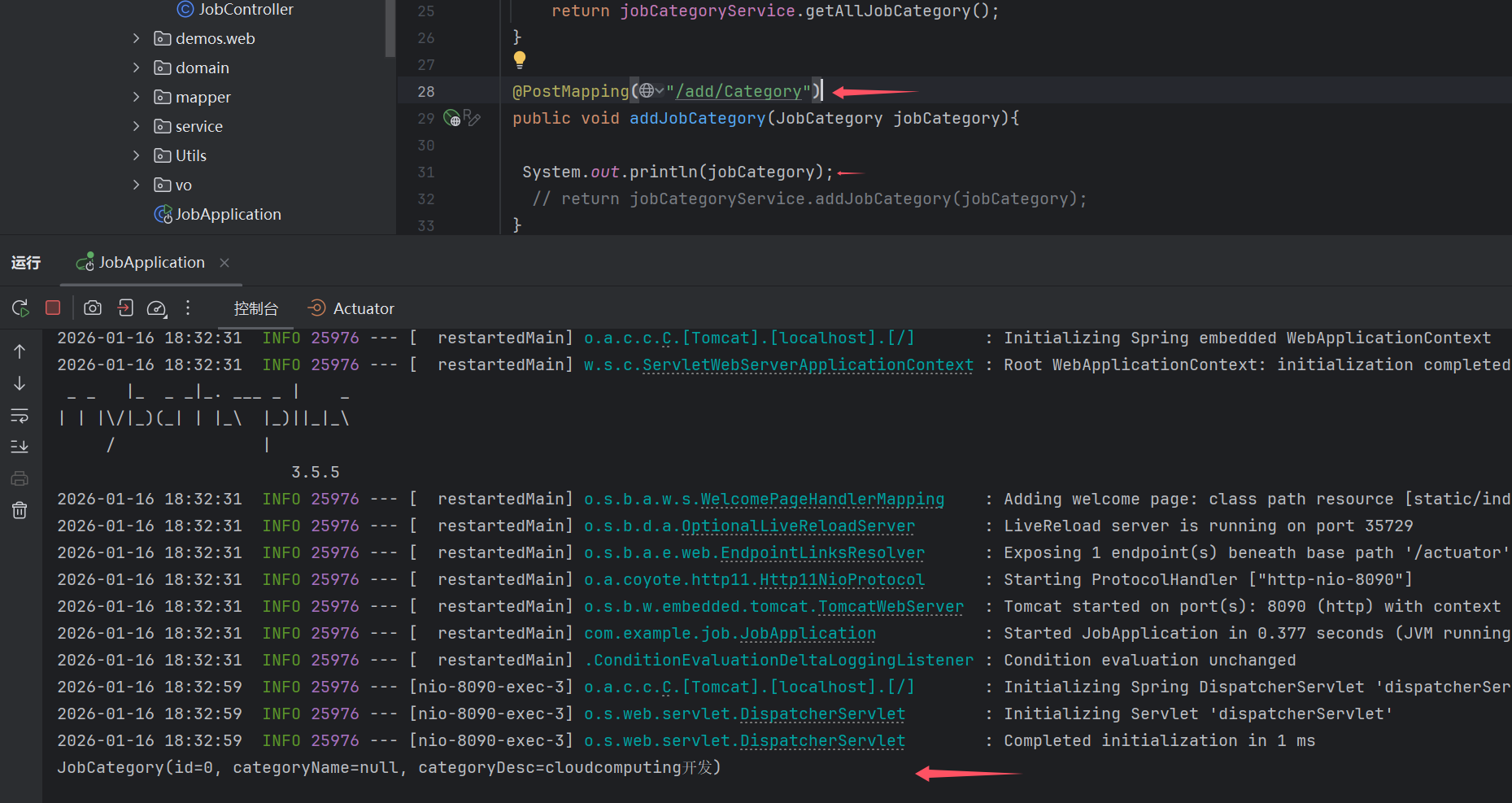1512x803 pixels.
Task: Open the profiler gauge icon in run toolbar
Action: 156,308
